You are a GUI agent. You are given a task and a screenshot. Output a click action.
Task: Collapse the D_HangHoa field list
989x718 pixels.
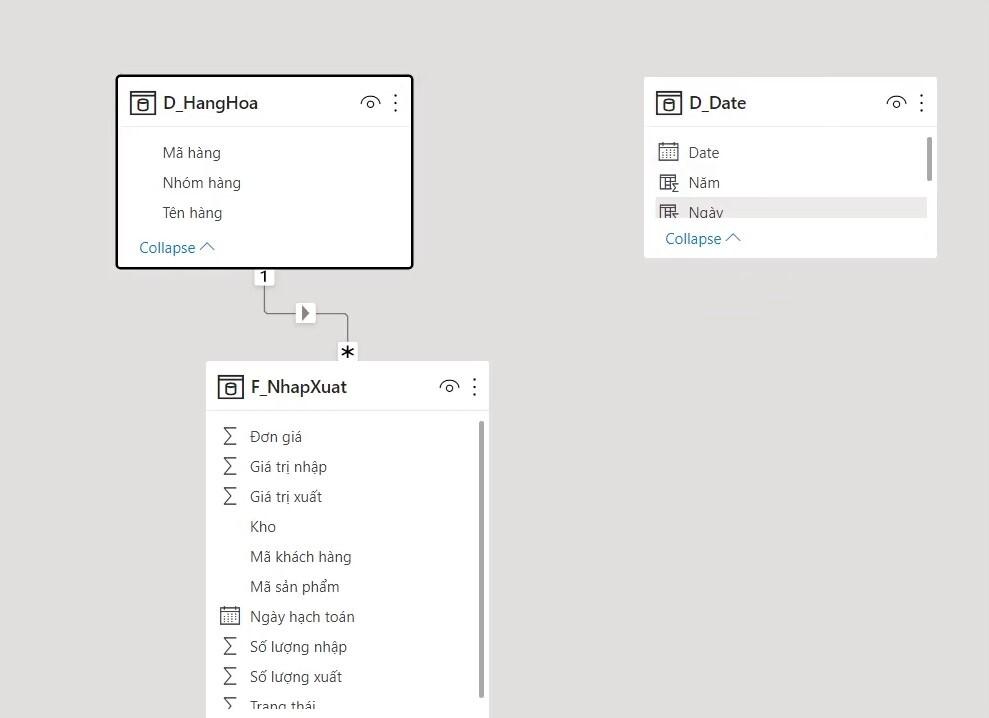coord(176,247)
